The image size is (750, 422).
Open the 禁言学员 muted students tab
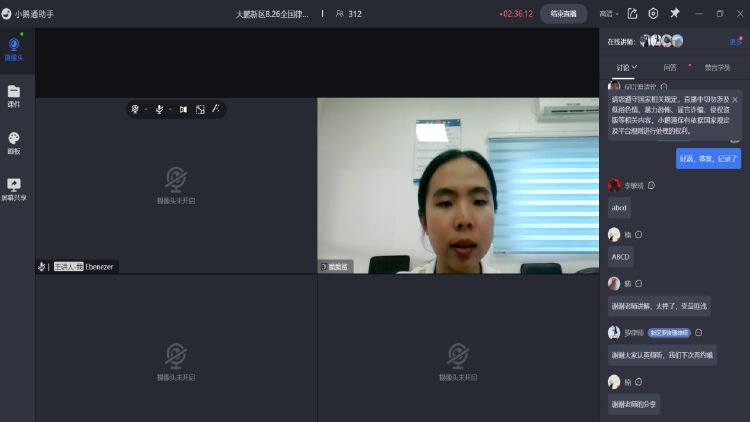coord(718,68)
